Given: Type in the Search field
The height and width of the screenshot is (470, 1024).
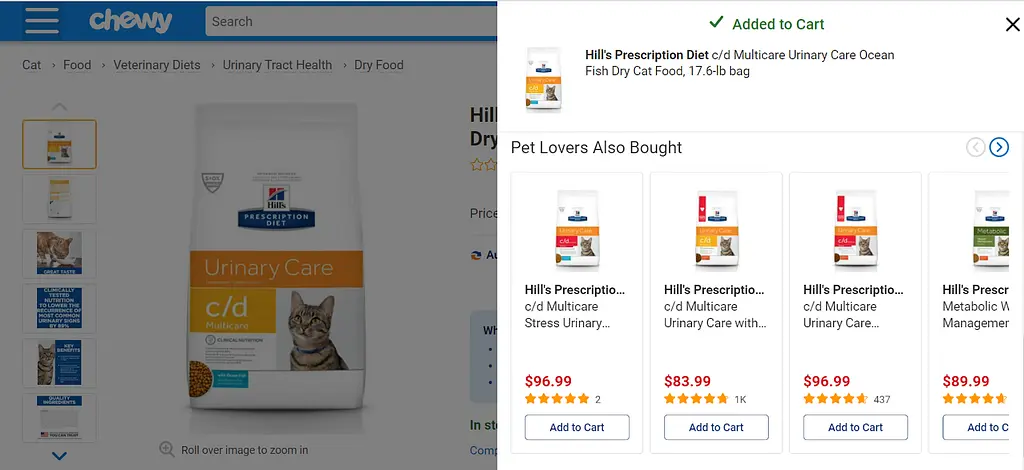Looking at the screenshot, I should pyautogui.click(x=350, y=21).
